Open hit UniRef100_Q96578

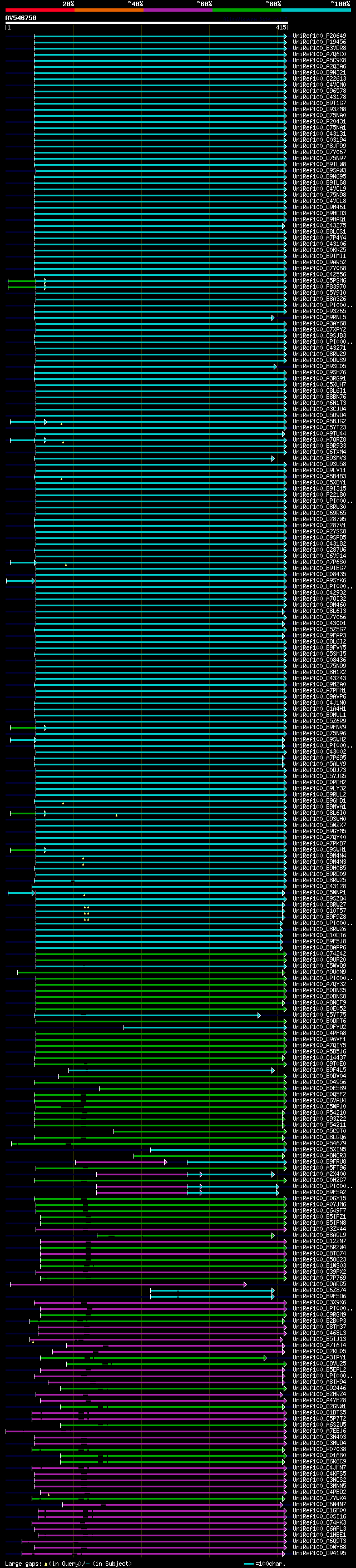[x=319, y=91]
